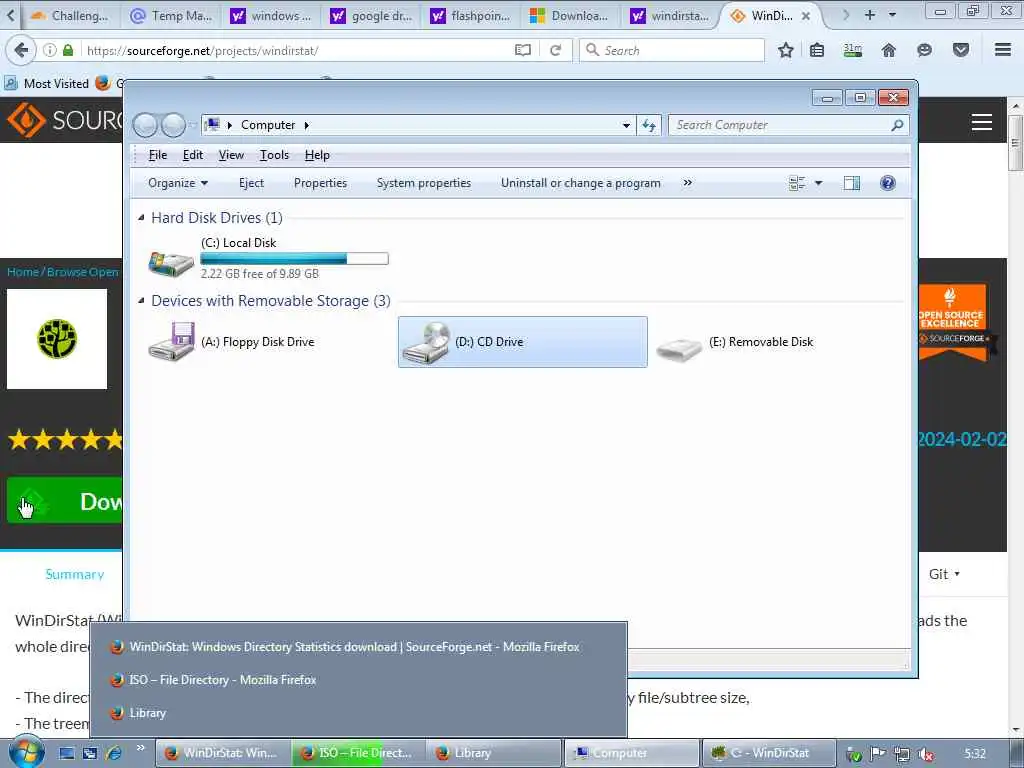Viewport: 1024px width, 768px height.
Task: Open the Firefox downloads icon showing 31m
Action: click(x=853, y=50)
